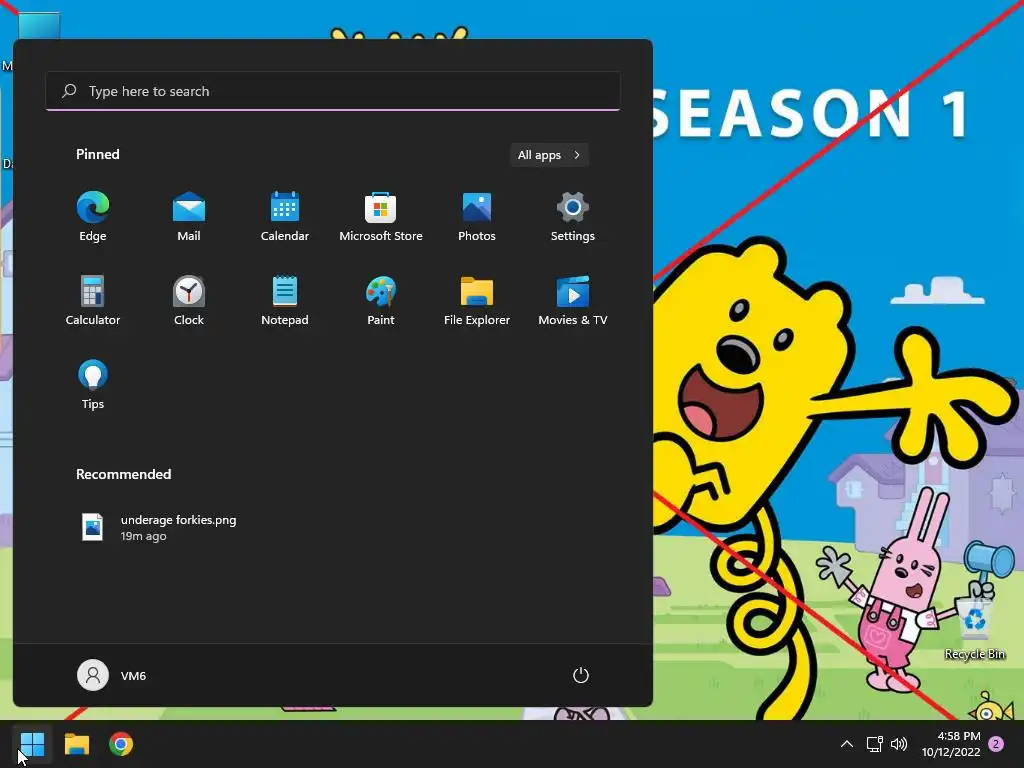Open the Clock app
The height and width of the screenshot is (768, 1024).
pos(189,301)
